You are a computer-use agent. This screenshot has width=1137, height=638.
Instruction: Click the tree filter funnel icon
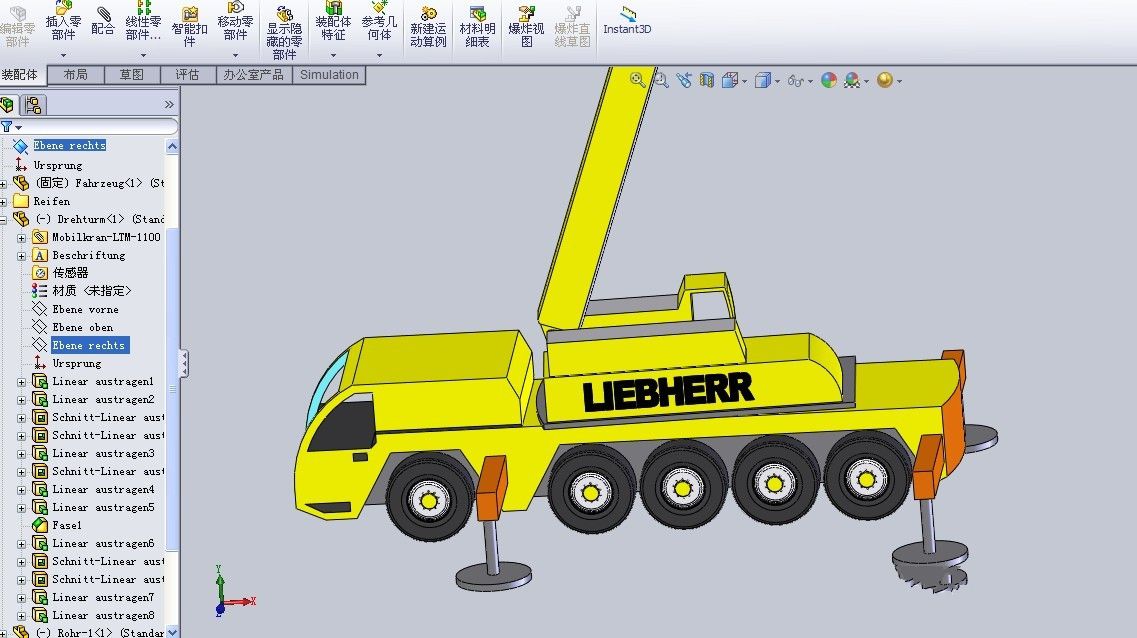point(7,127)
